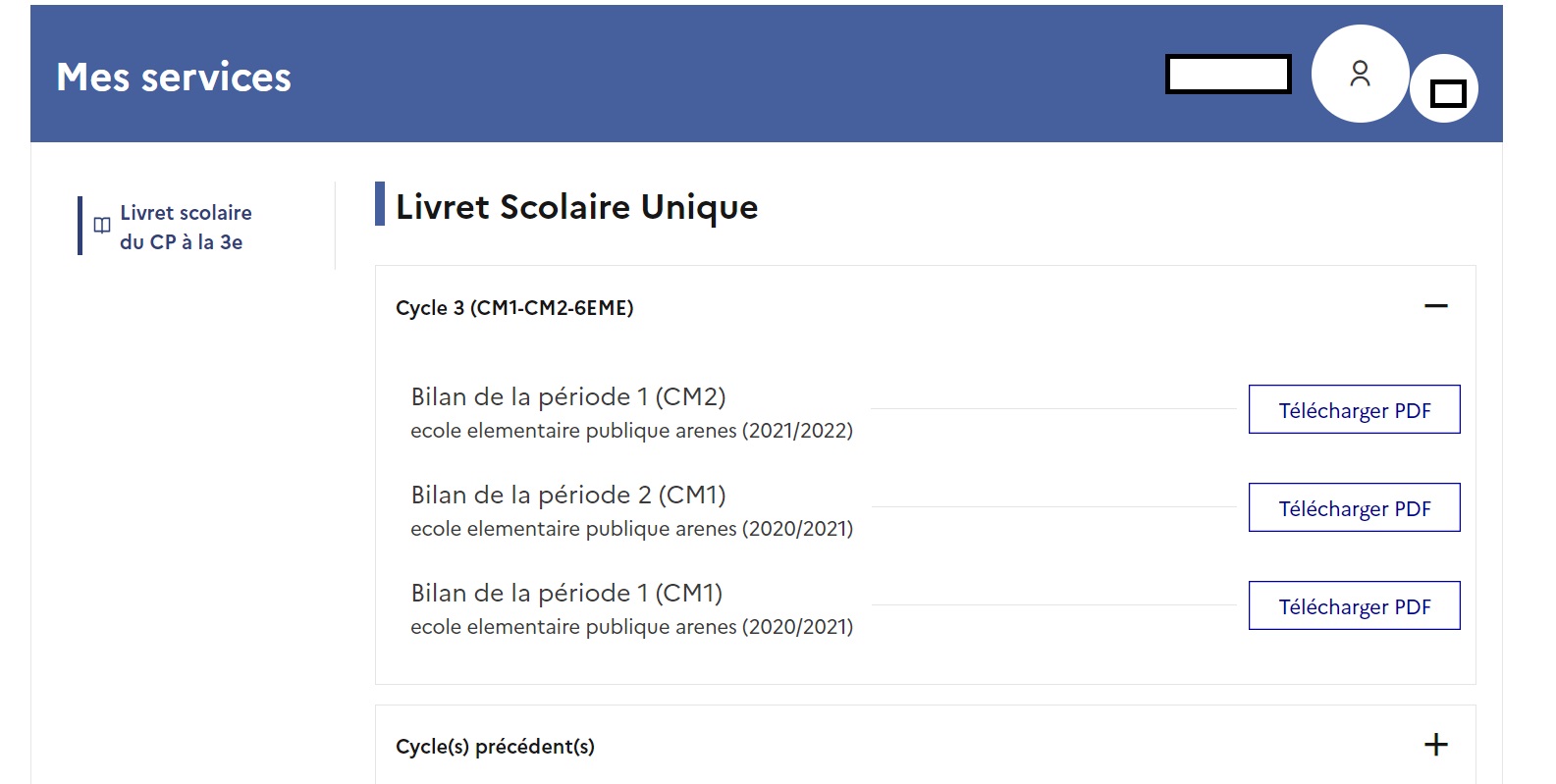The image size is (1556, 784).
Task: Select the Bilan de la période 2 (CM1) title
Action: (x=568, y=496)
